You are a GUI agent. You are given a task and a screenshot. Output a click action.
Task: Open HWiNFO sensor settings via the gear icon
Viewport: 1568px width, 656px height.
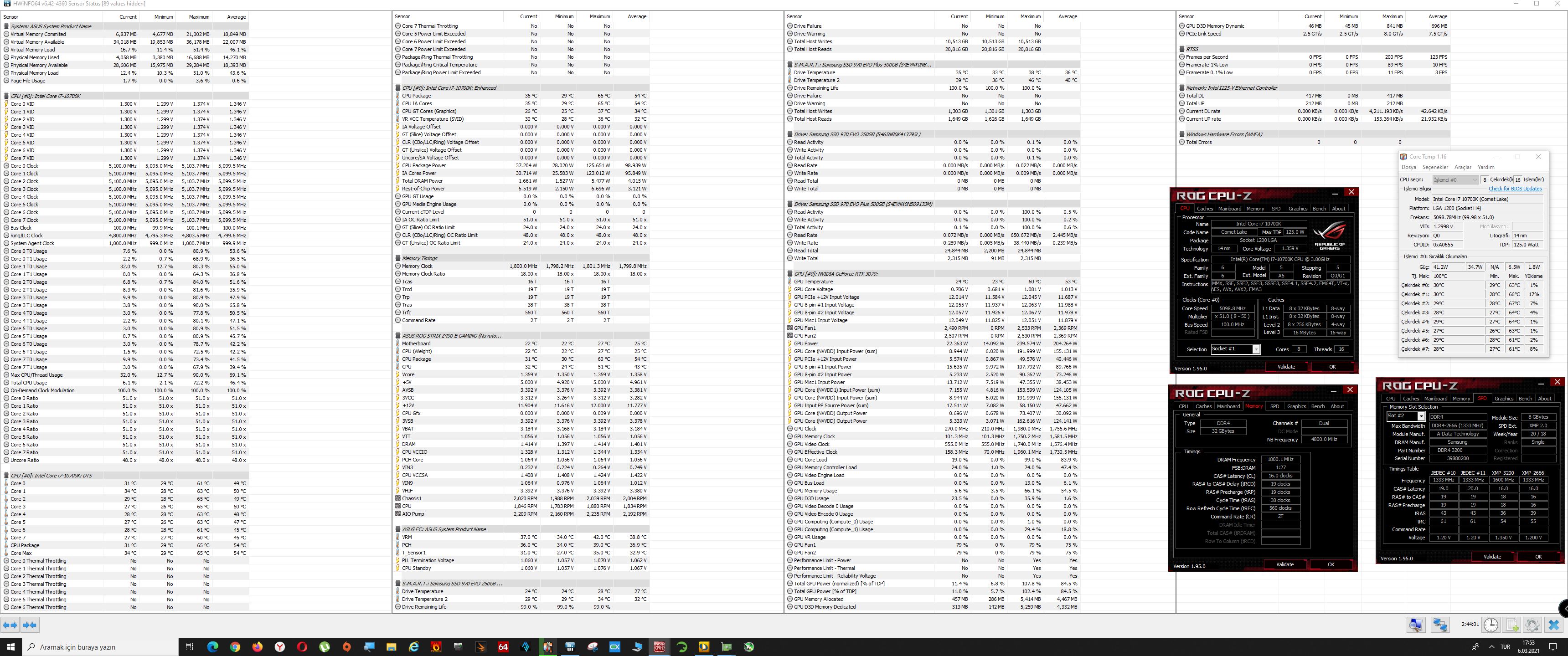point(1533,625)
